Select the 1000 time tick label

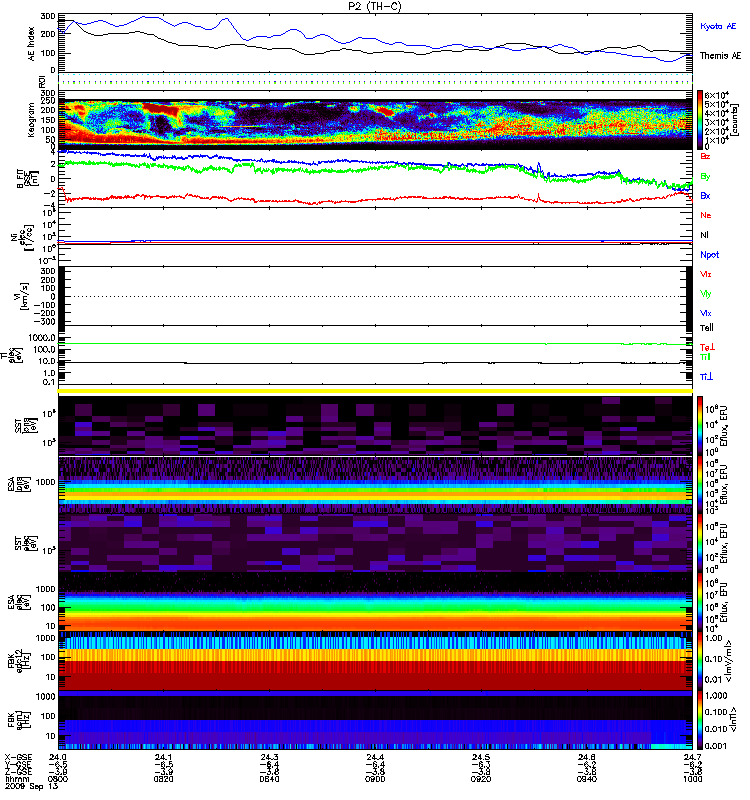coord(692,779)
